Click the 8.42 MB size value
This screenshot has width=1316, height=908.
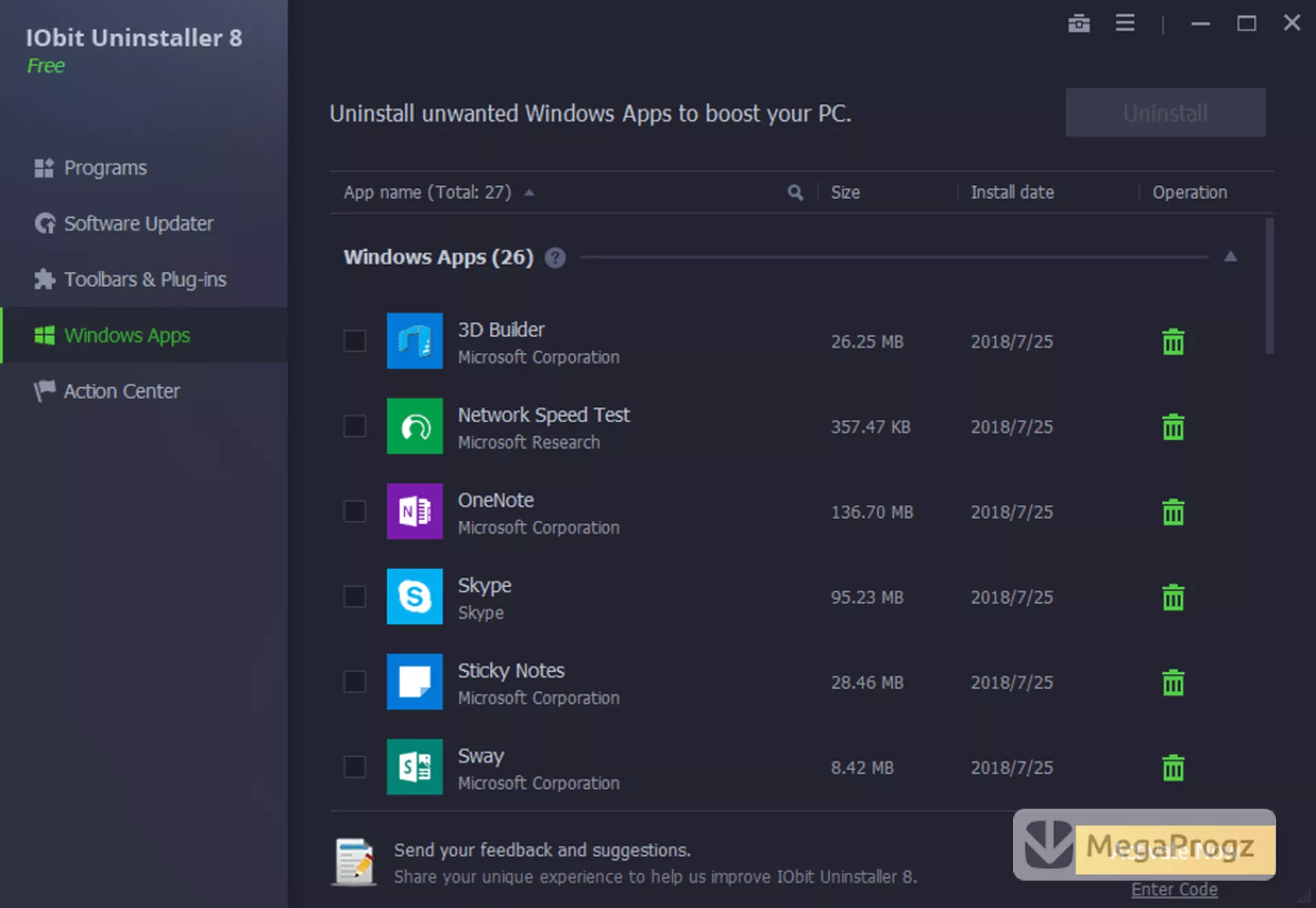tap(862, 768)
